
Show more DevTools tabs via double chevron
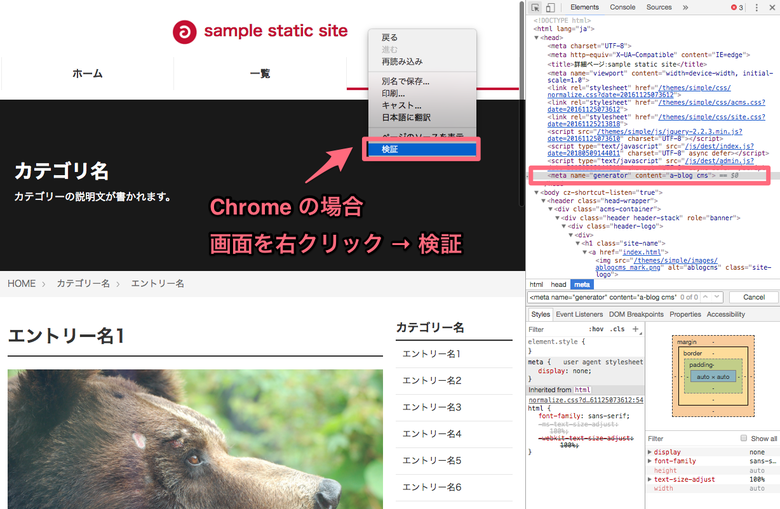(685, 7)
